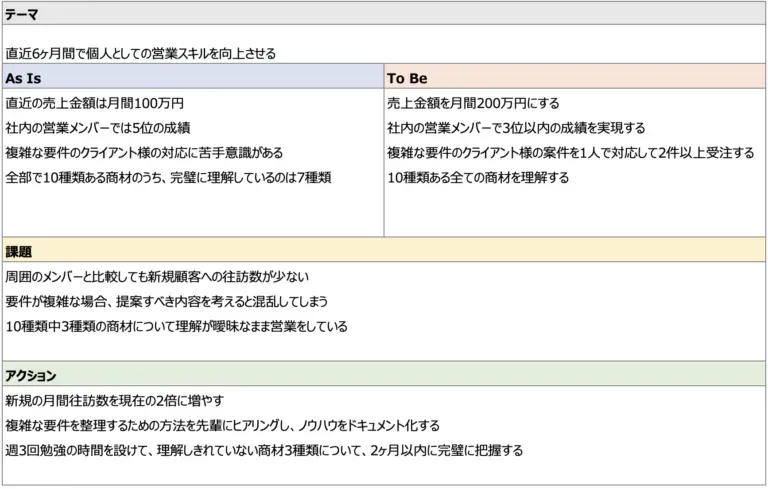Click the line ending with ノウハウをドキュメント化する
The width and height of the screenshot is (768, 489).
pyautogui.click(x=223, y=425)
